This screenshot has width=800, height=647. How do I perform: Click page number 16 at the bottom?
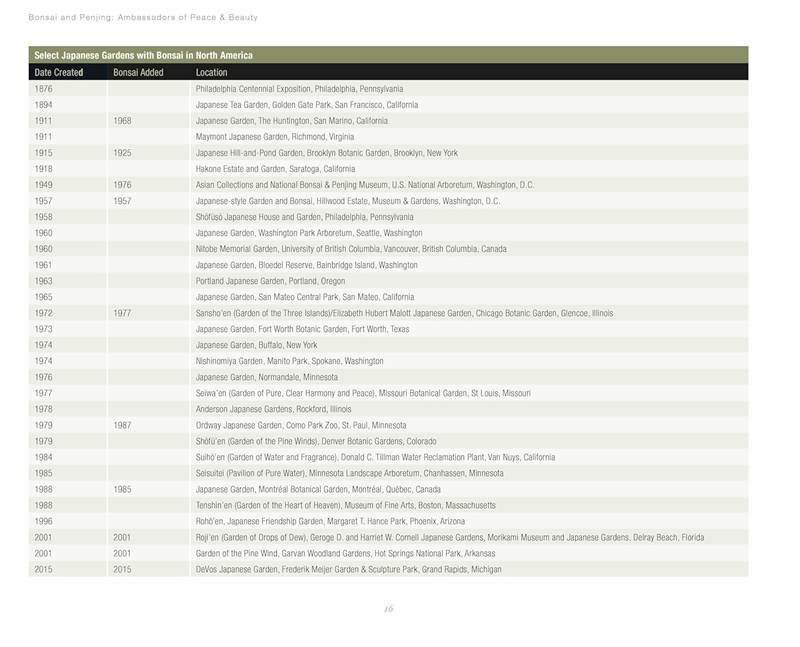coord(389,608)
